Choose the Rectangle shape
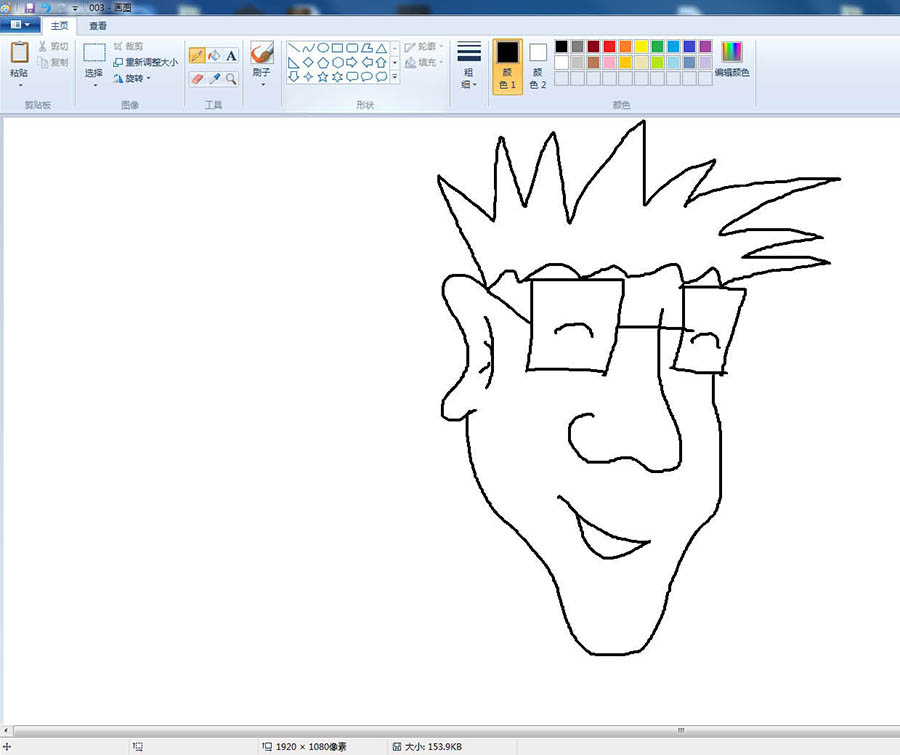 click(x=338, y=48)
